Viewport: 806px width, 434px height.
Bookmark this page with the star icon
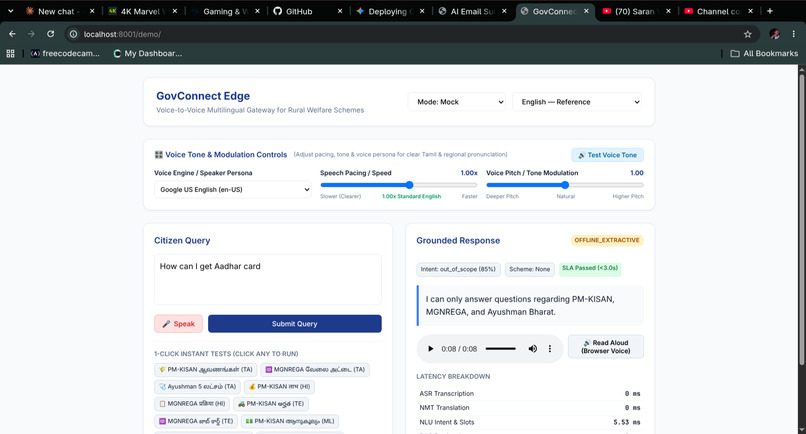(747, 34)
